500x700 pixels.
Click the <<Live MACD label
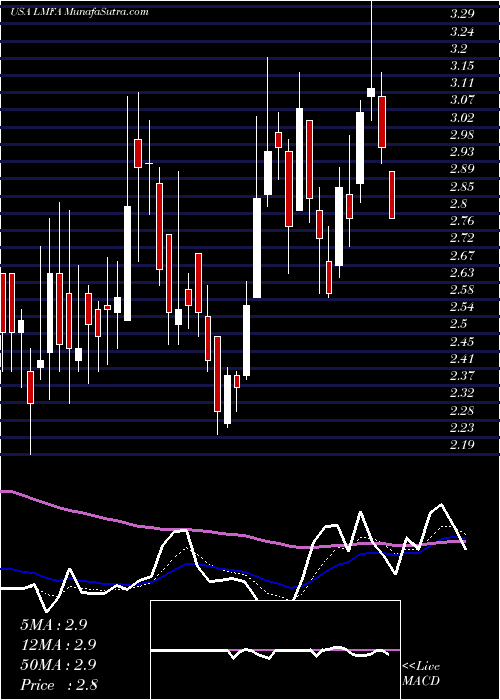421,674
